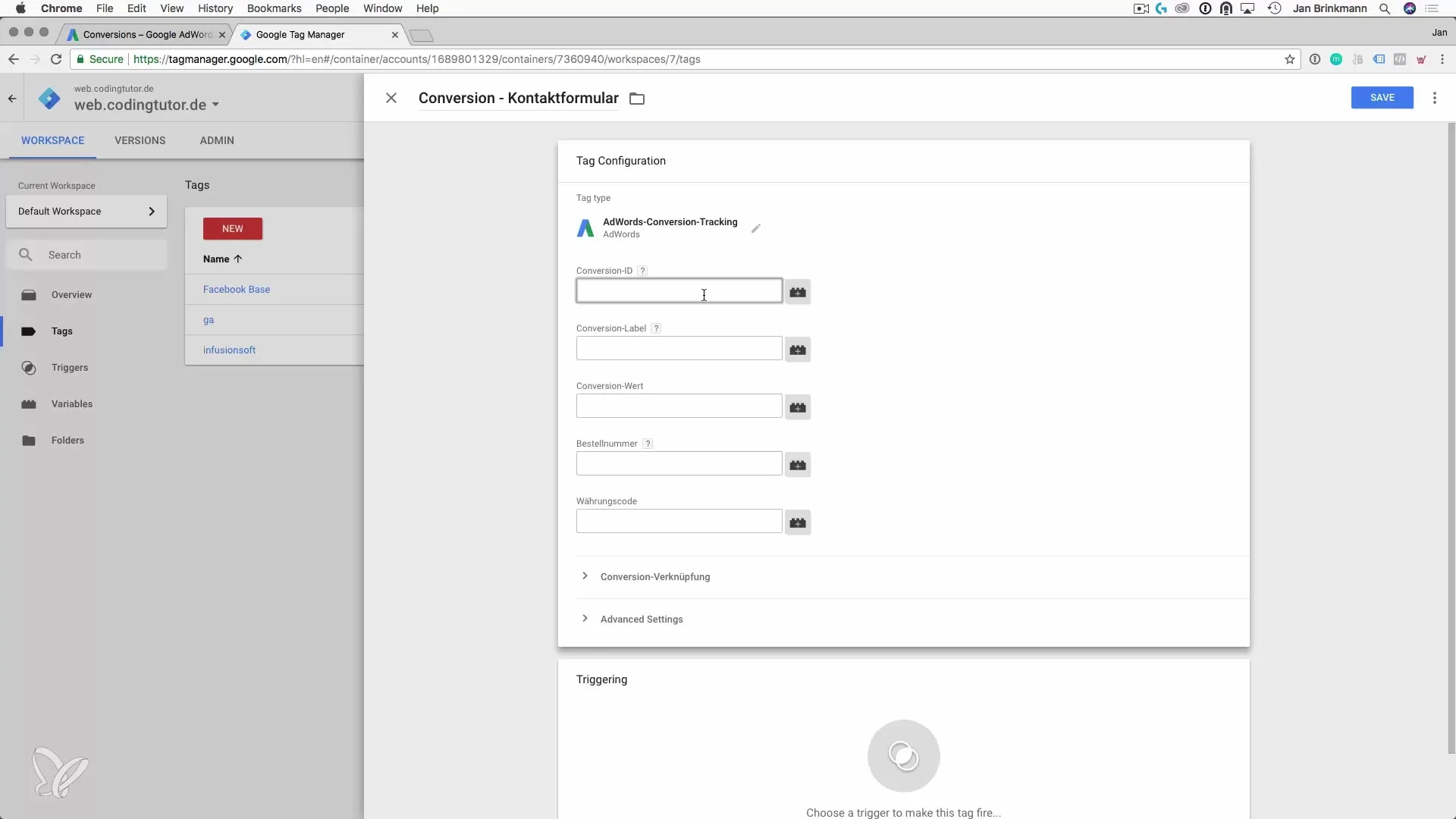Open ga tag
The width and height of the screenshot is (1456, 819).
click(209, 320)
